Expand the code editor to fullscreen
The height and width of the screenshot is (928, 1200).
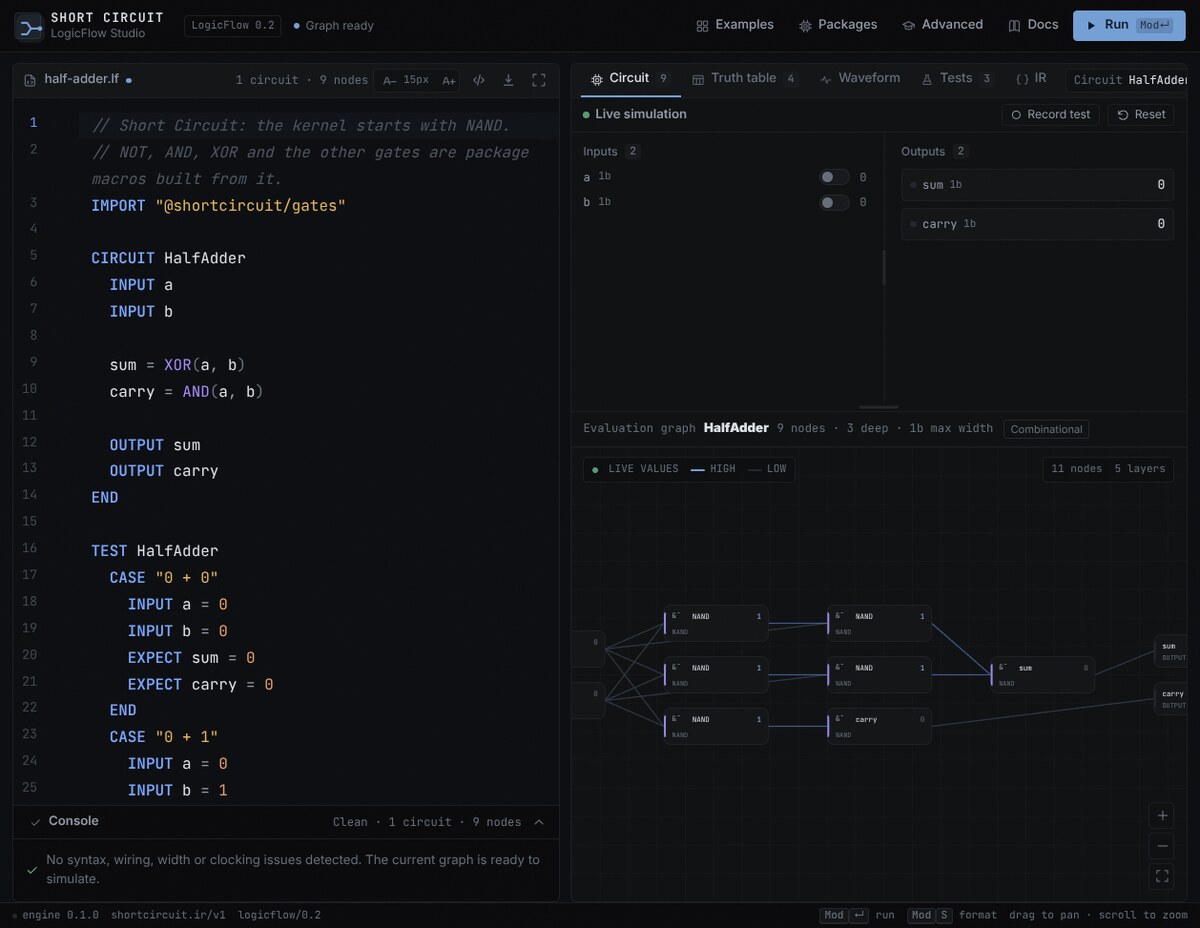click(538, 80)
